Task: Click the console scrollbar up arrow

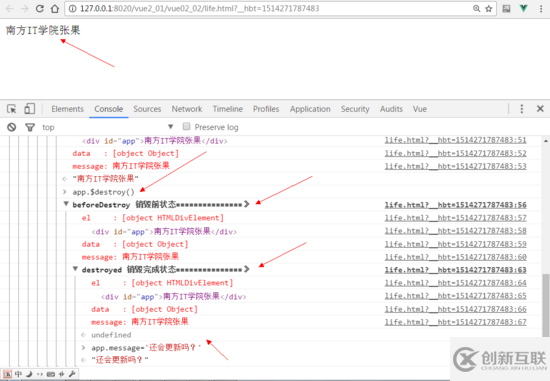Action: click(546, 141)
